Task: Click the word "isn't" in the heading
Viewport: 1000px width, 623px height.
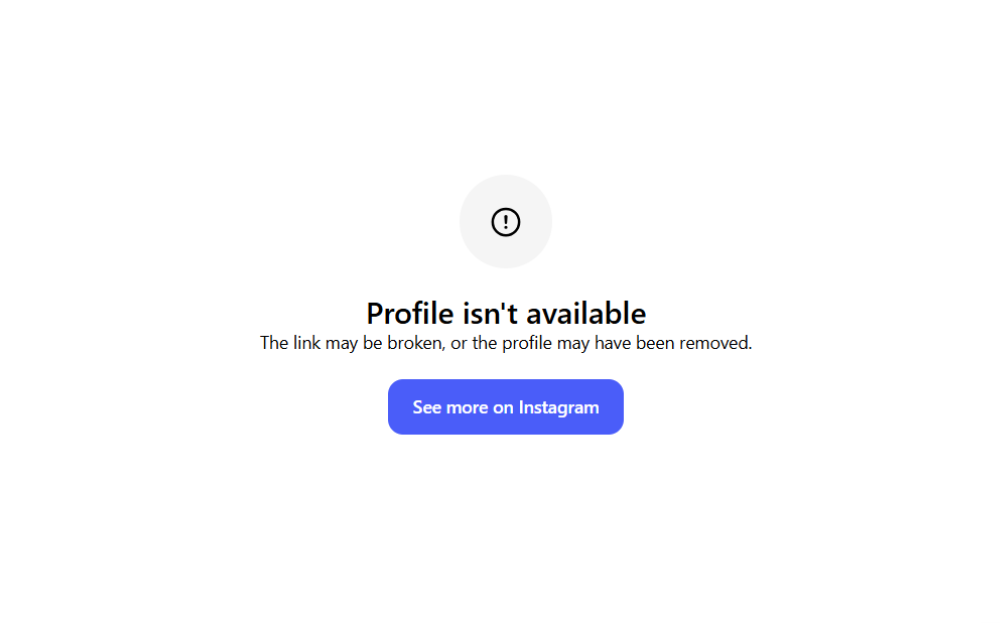Action: (490, 313)
